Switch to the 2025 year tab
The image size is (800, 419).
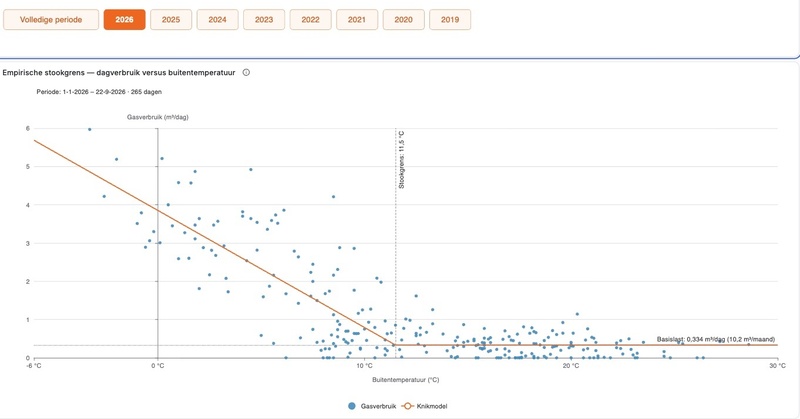click(171, 20)
